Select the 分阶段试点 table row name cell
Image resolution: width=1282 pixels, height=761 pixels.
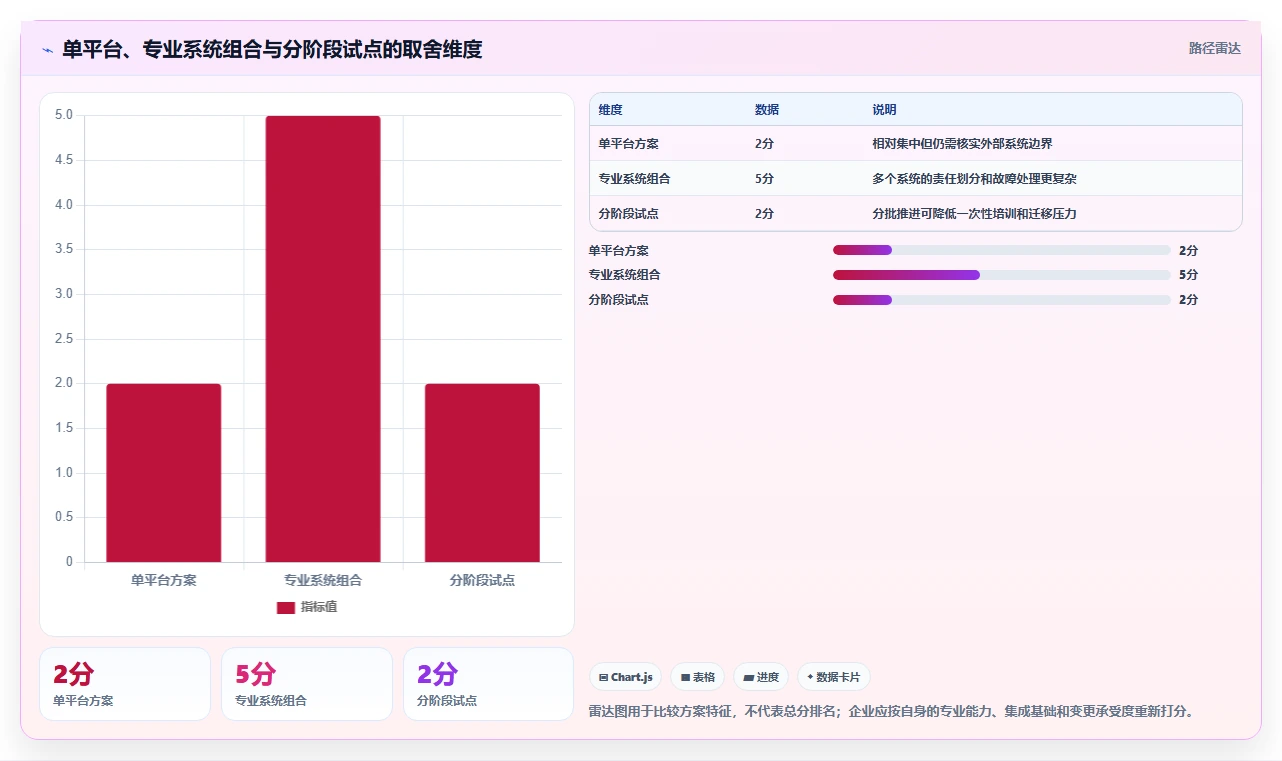pos(628,214)
